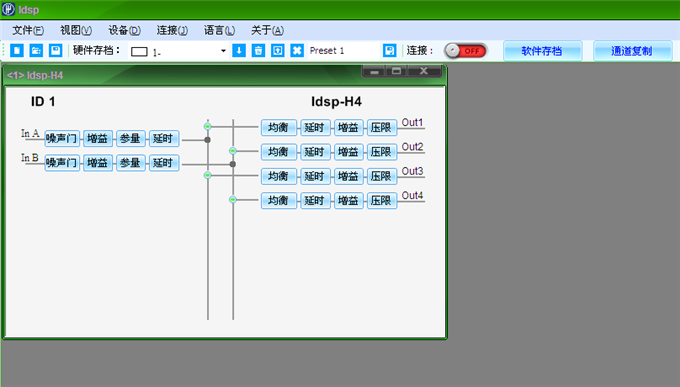The height and width of the screenshot is (387, 680).
Task: Toggle the connection OFF switch
Action: (x=465, y=51)
